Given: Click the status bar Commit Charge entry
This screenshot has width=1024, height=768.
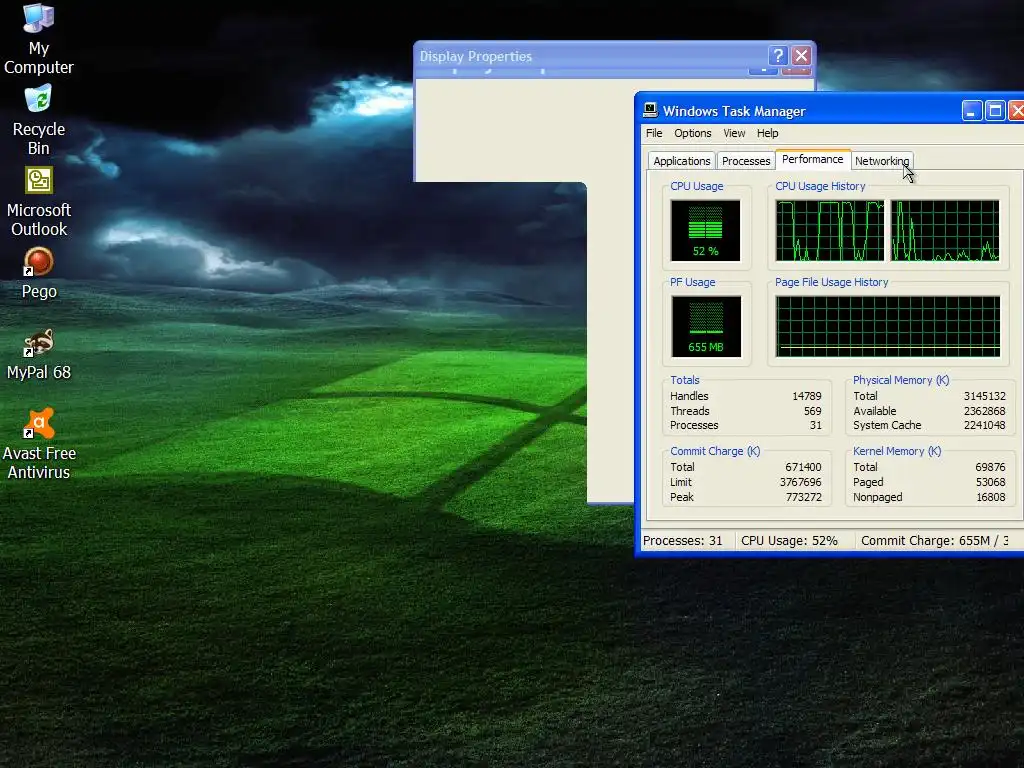Looking at the screenshot, I should [x=935, y=541].
